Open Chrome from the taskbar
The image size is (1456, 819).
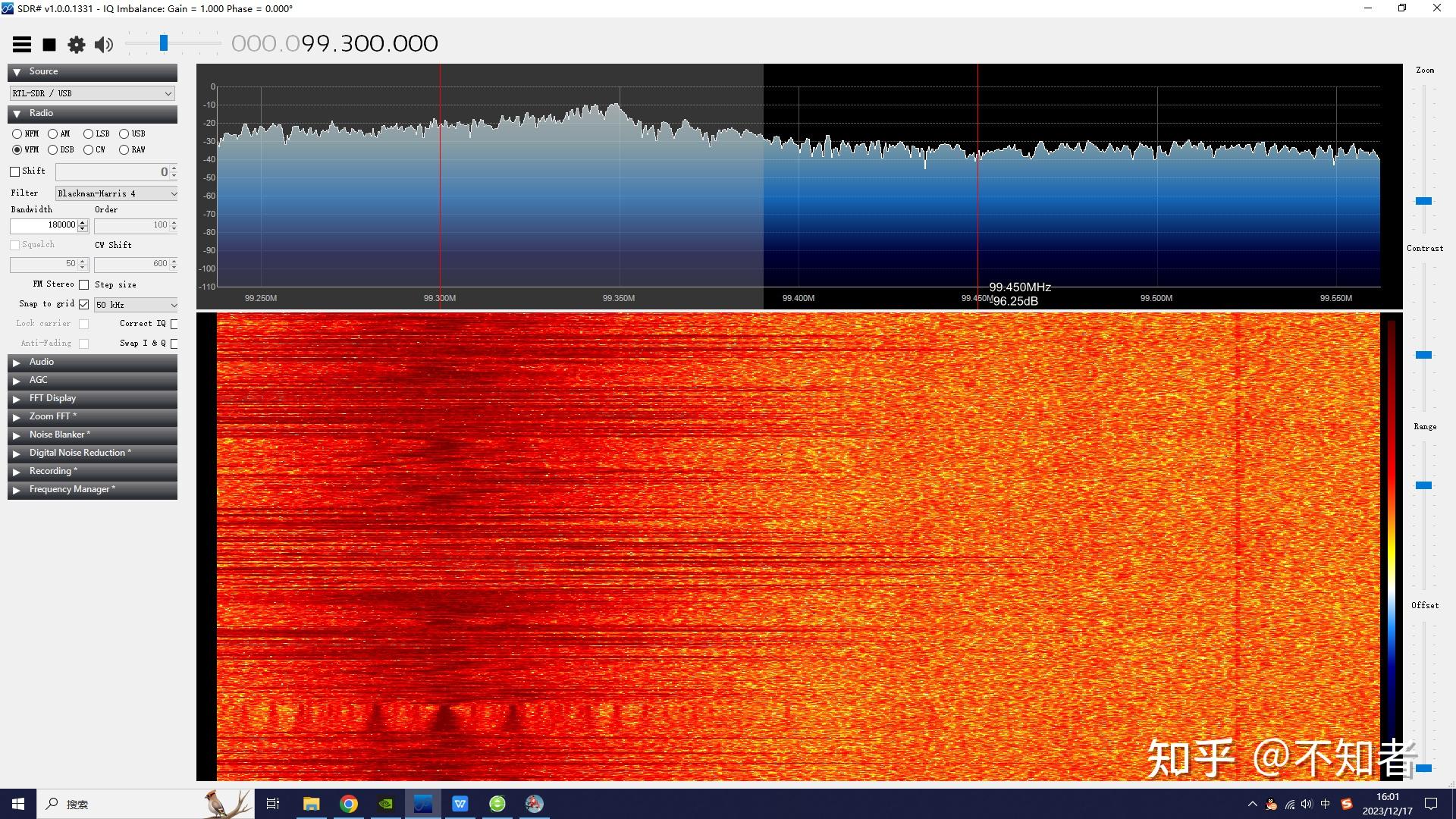click(349, 804)
